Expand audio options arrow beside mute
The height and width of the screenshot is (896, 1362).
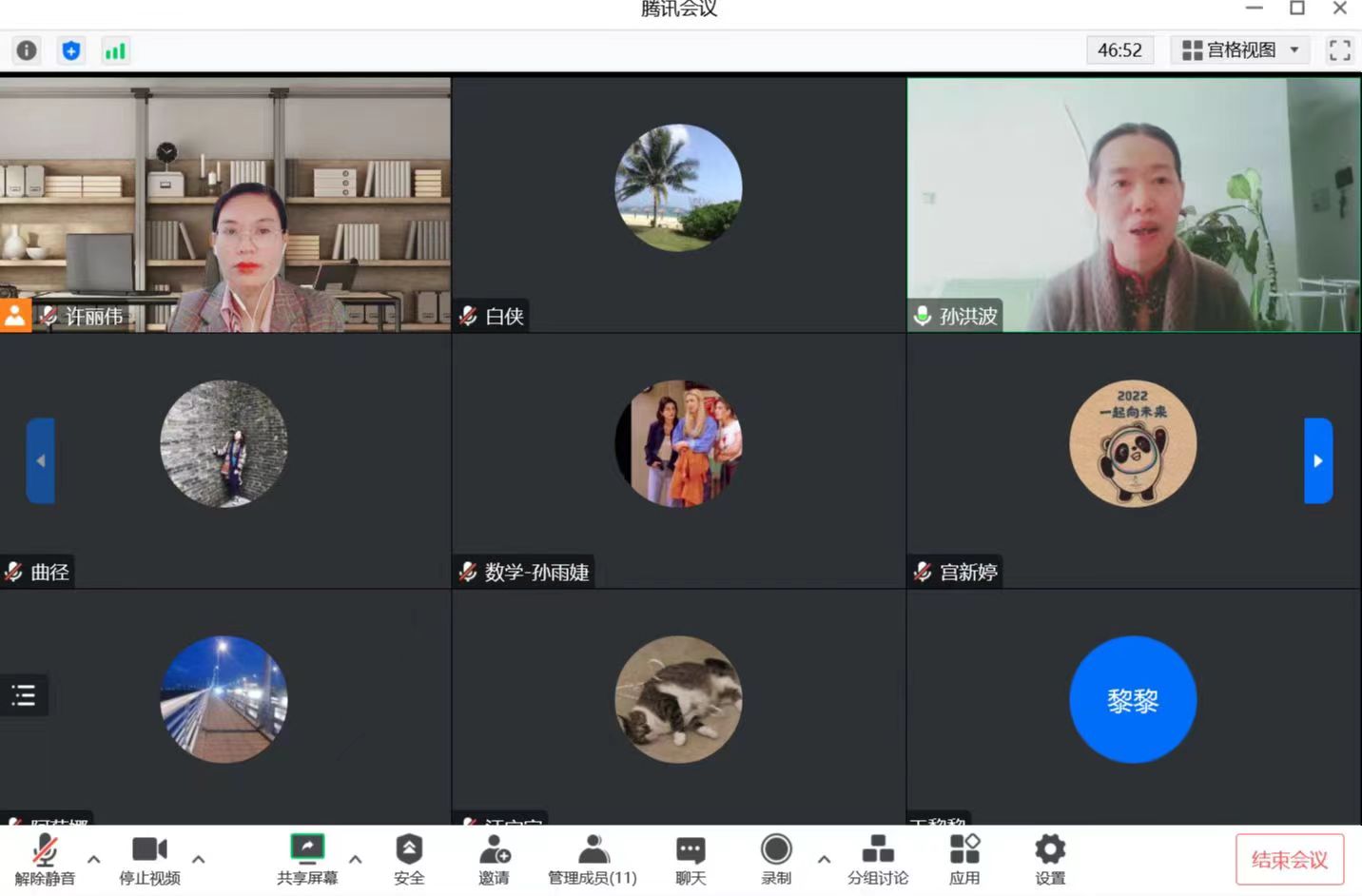[93, 859]
